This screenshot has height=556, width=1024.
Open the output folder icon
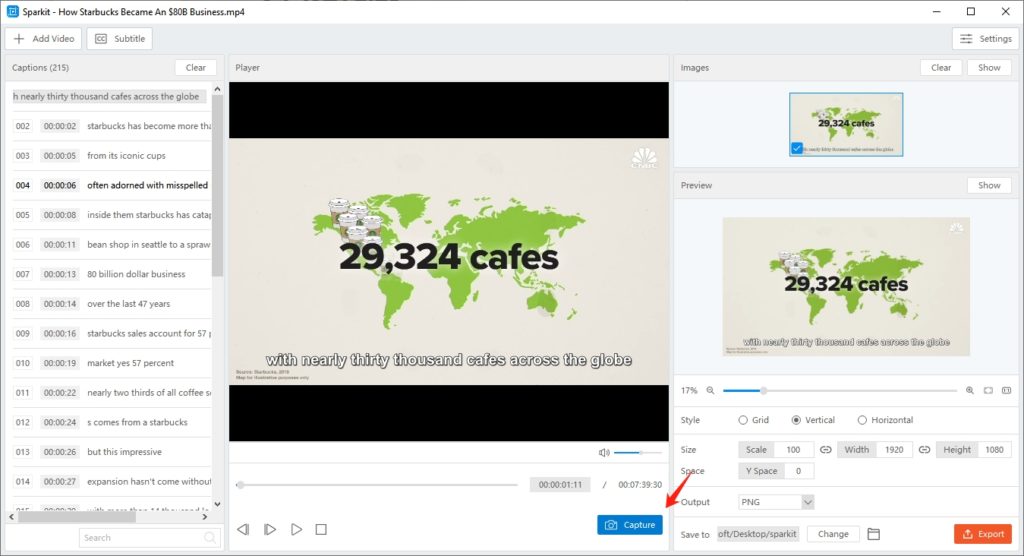874,534
